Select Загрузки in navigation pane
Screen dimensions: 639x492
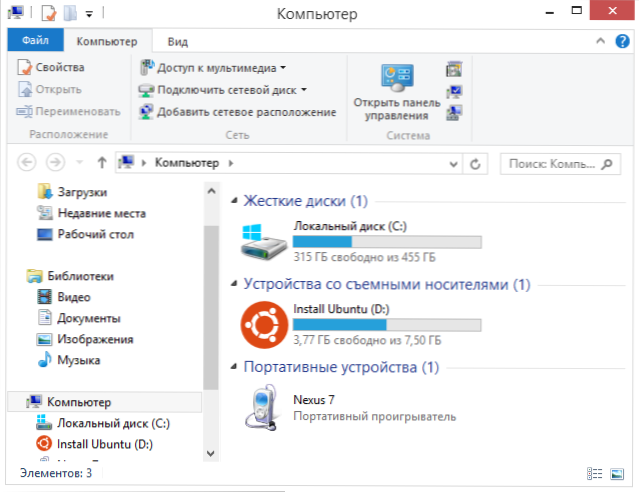tap(72, 192)
